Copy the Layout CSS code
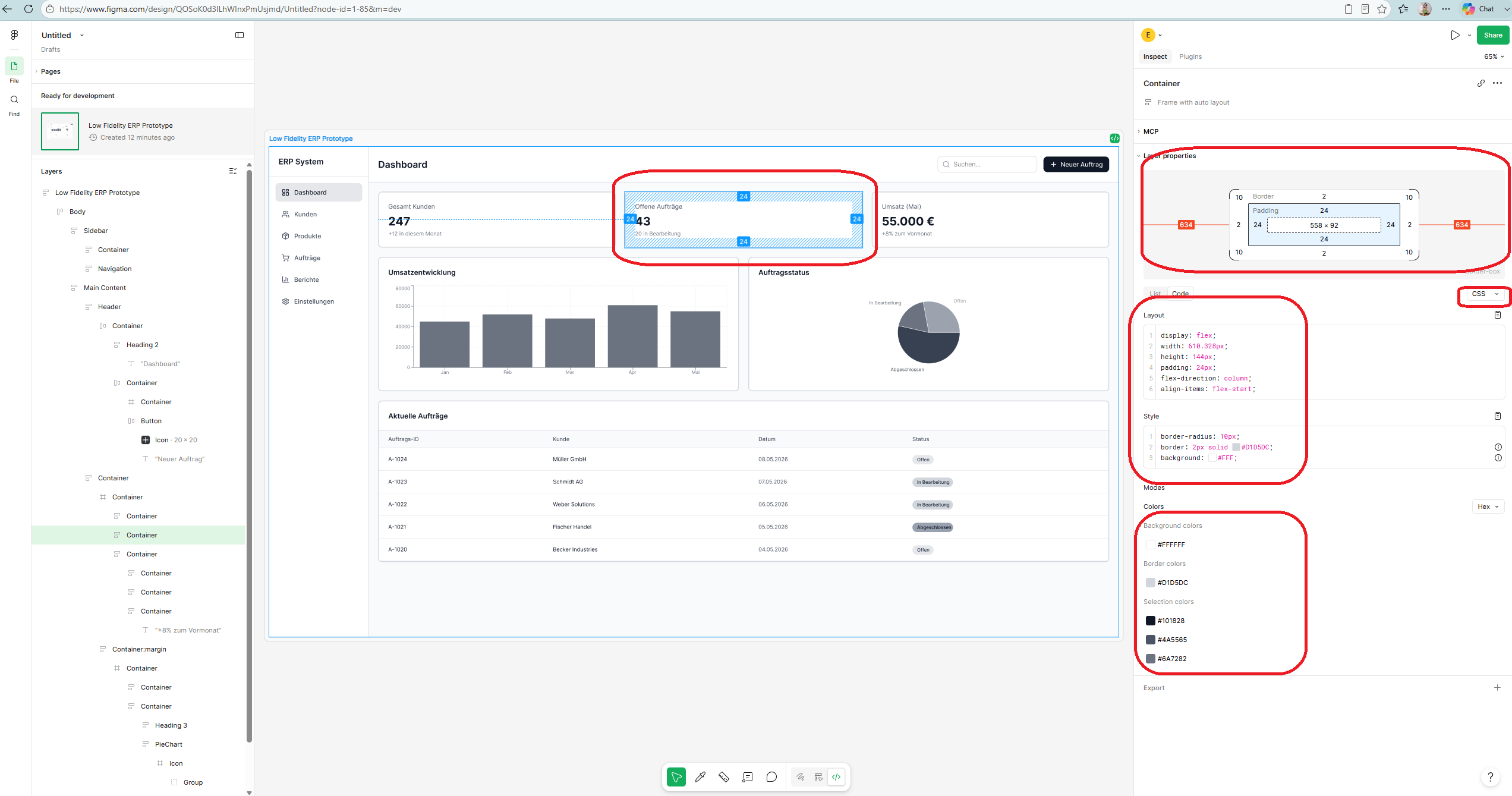1512x796 pixels. tap(1498, 315)
